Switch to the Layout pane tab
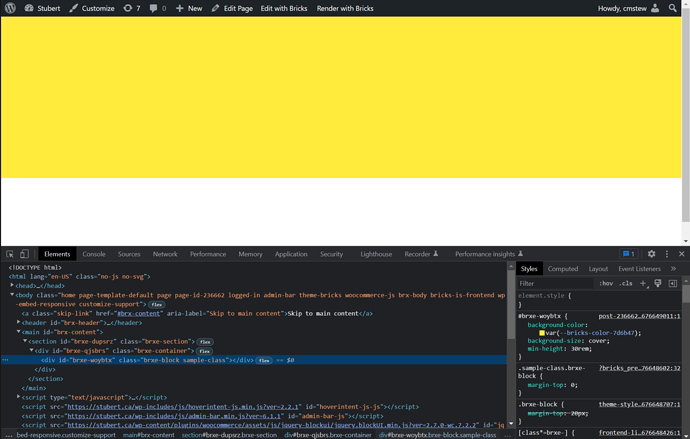 coord(598,269)
